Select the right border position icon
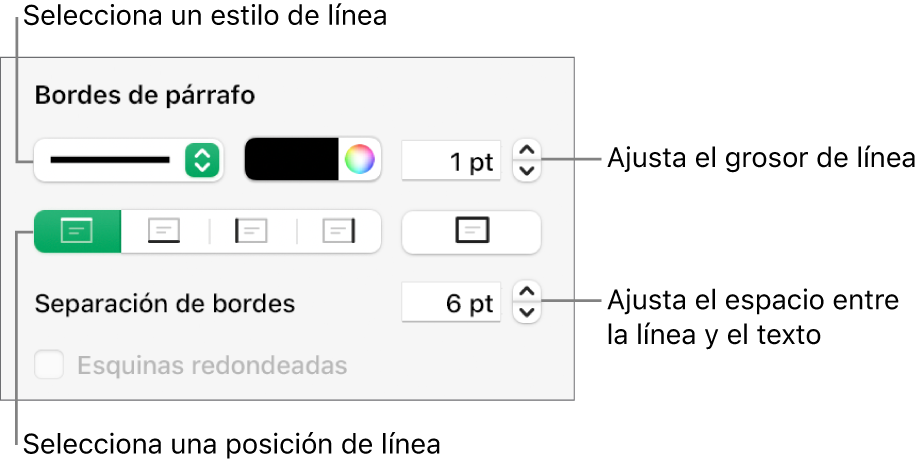This screenshot has width=923, height=471. [x=339, y=230]
